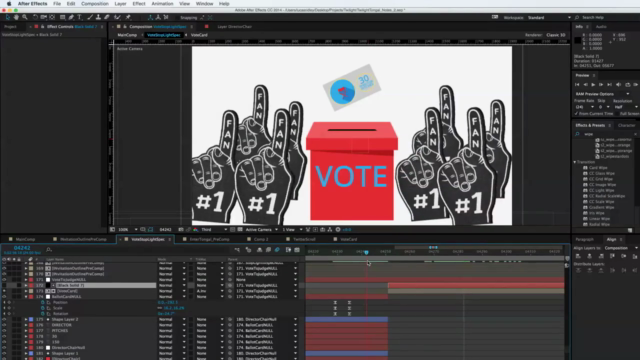Jump to last frame in Preview panel

[609, 84]
